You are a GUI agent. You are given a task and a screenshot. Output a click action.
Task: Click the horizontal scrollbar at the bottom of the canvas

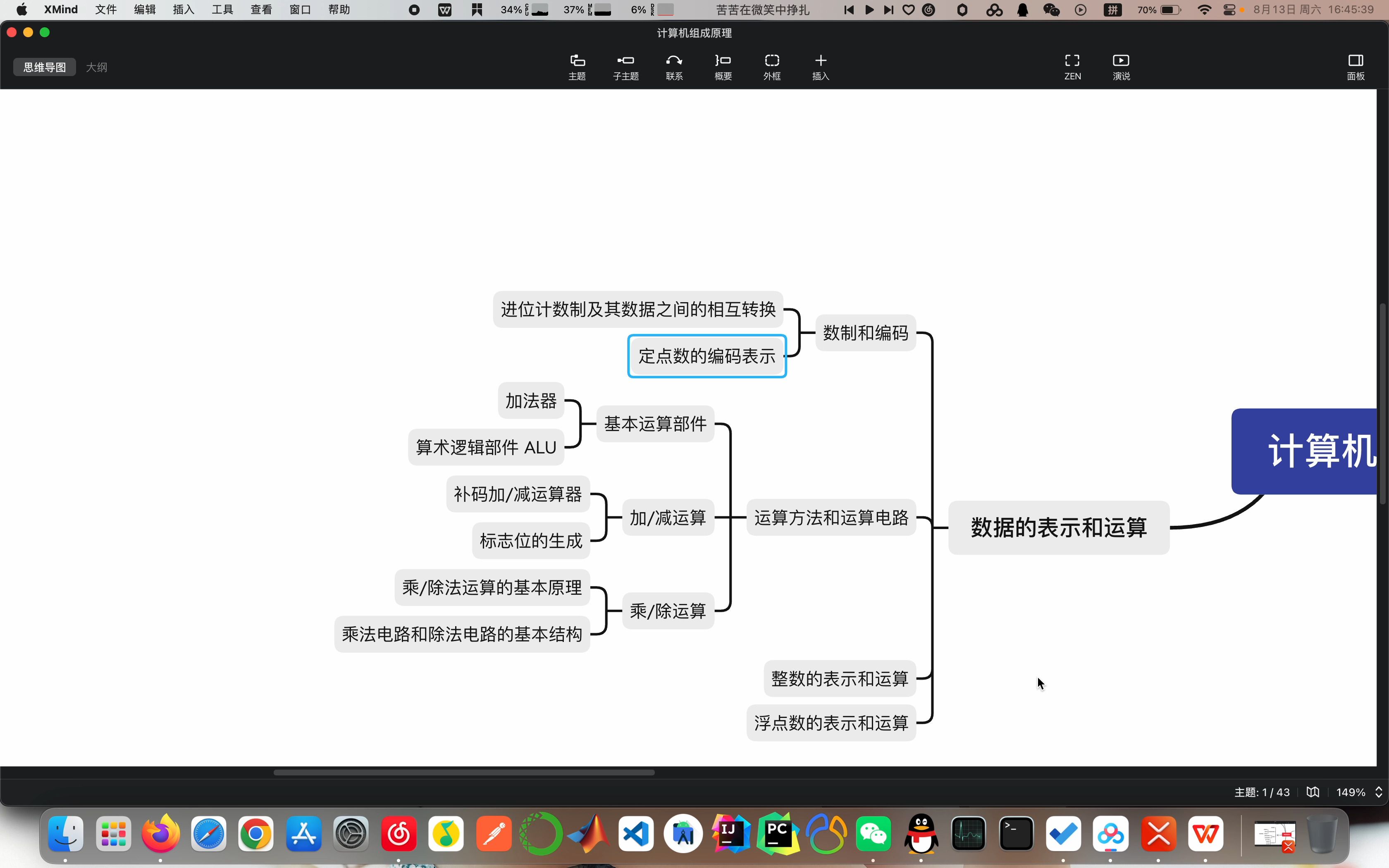coord(464,772)
